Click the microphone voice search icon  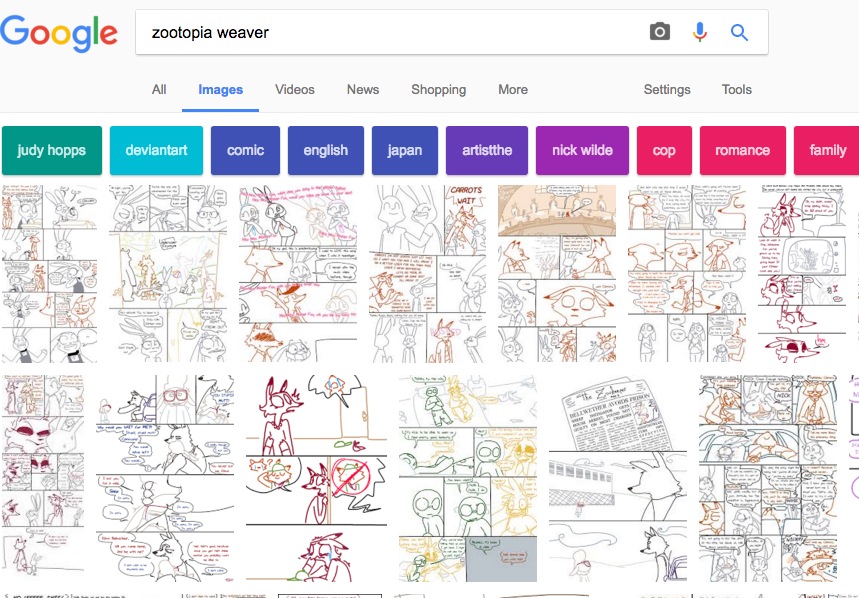tap(700, 32)
